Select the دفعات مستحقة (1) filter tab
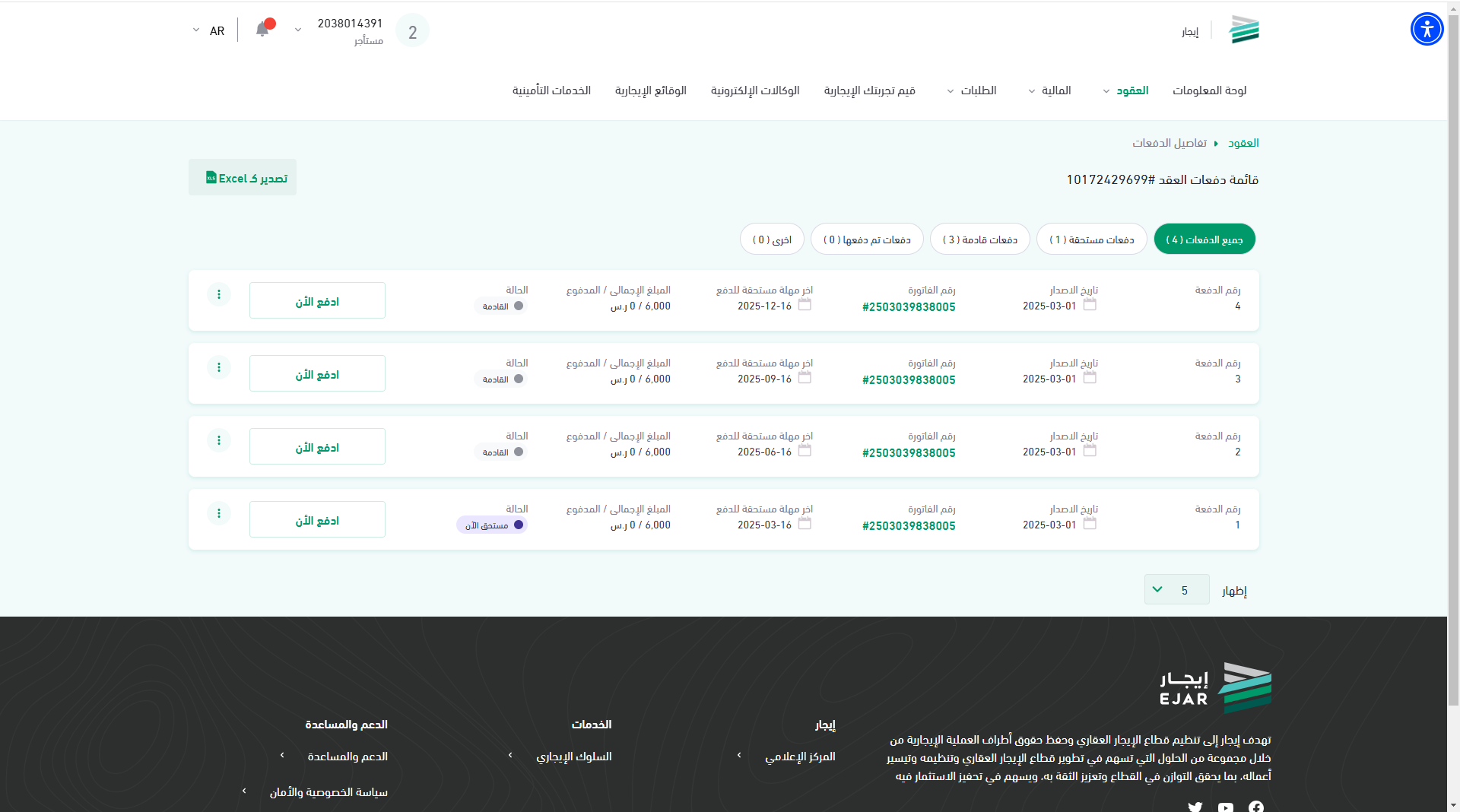Viewport: 1460px width, 812px height. [x=1091, y=239]
